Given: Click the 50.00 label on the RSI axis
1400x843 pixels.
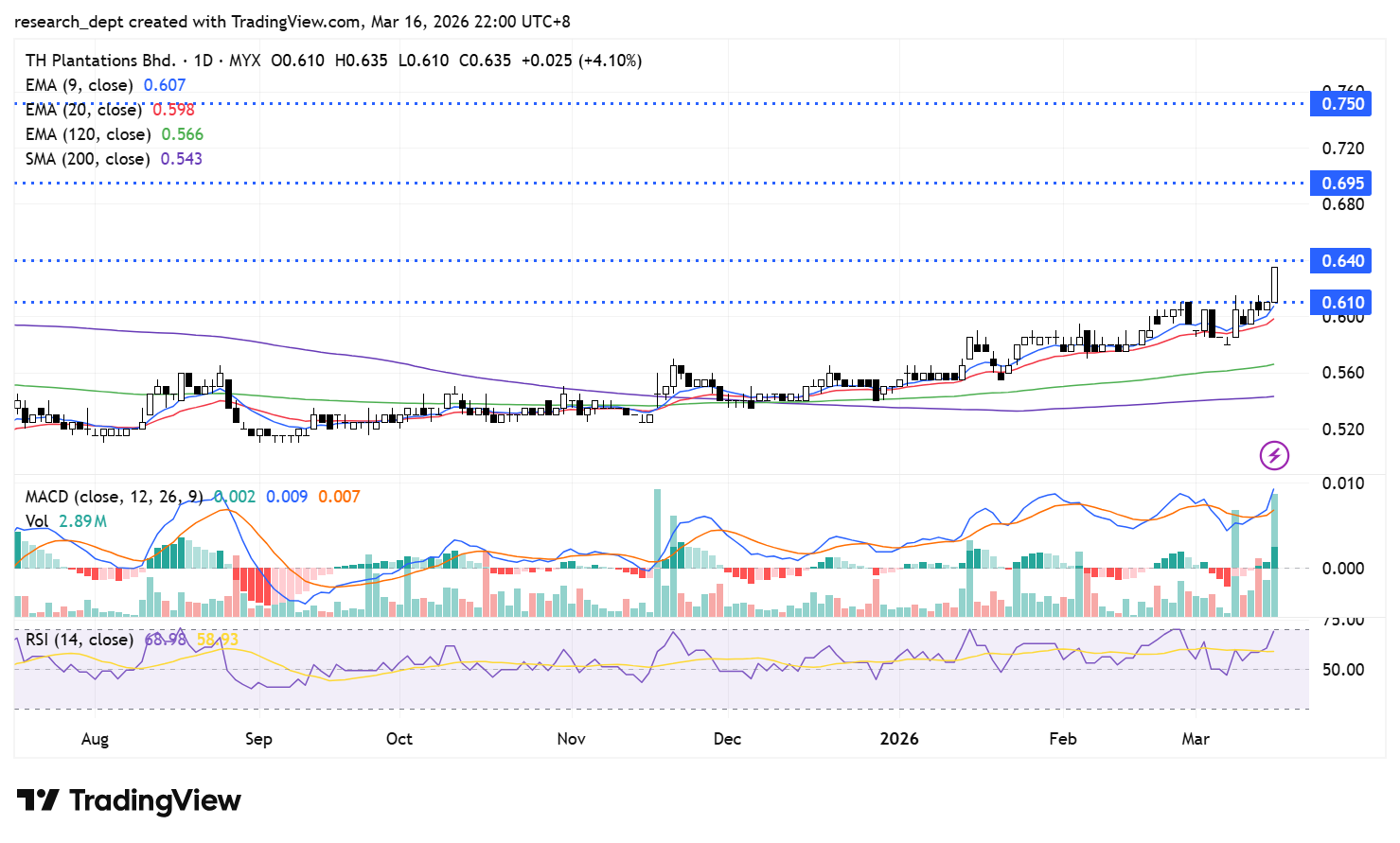Looking at the screenshot, I should tap(1342, 670).
